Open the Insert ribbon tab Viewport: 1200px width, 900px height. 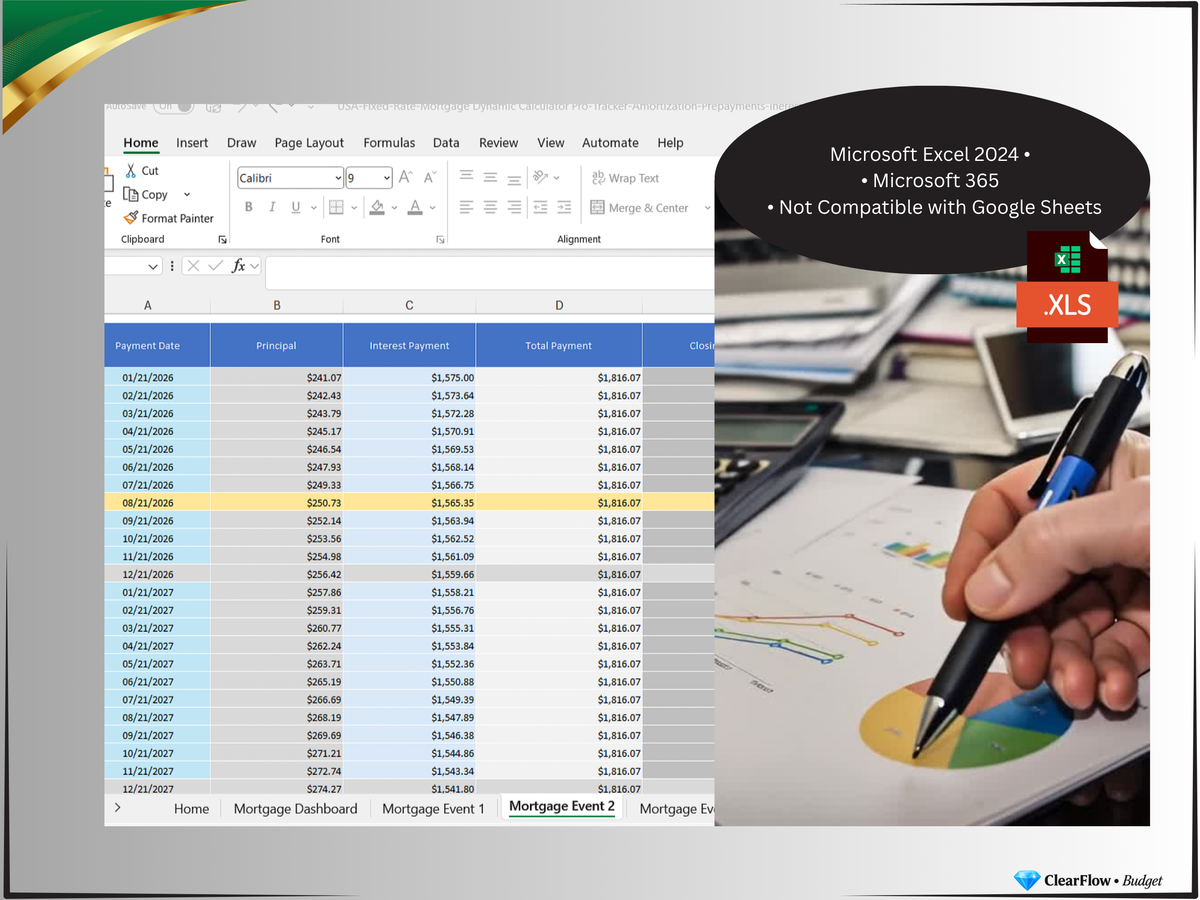[x=192, y=143]
